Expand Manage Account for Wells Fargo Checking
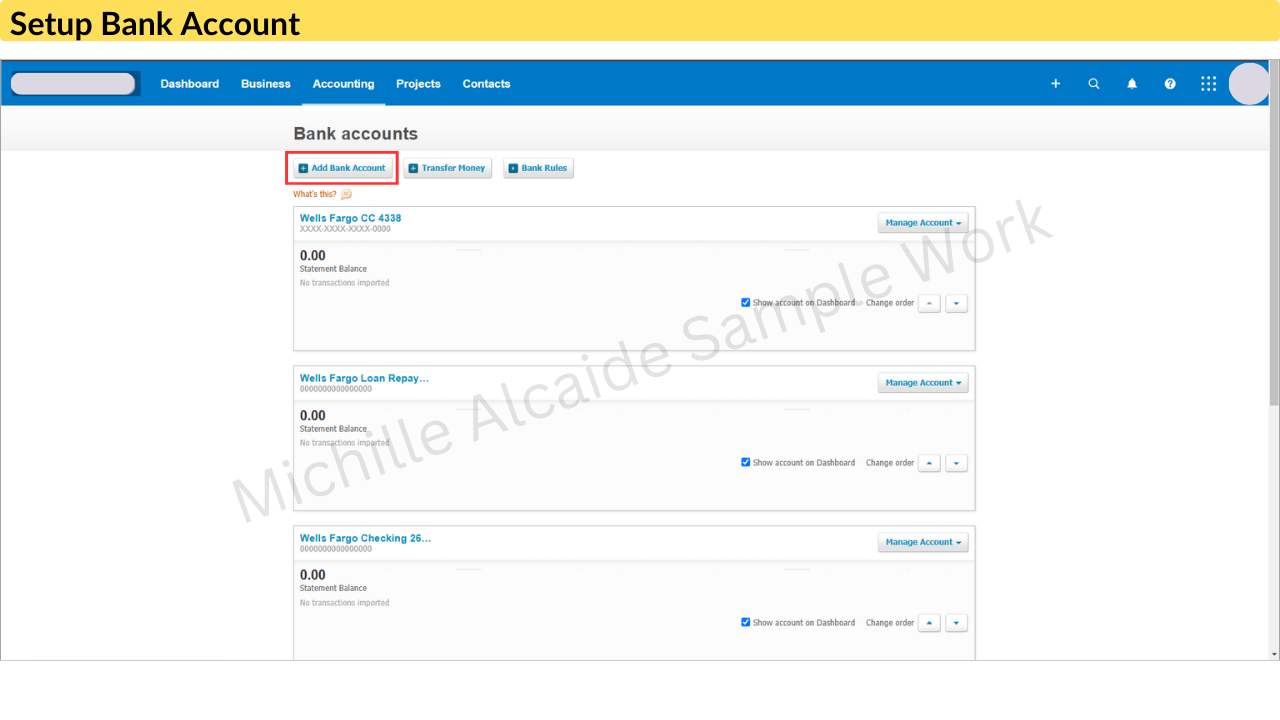The image size is (1280, 720). 923,542
